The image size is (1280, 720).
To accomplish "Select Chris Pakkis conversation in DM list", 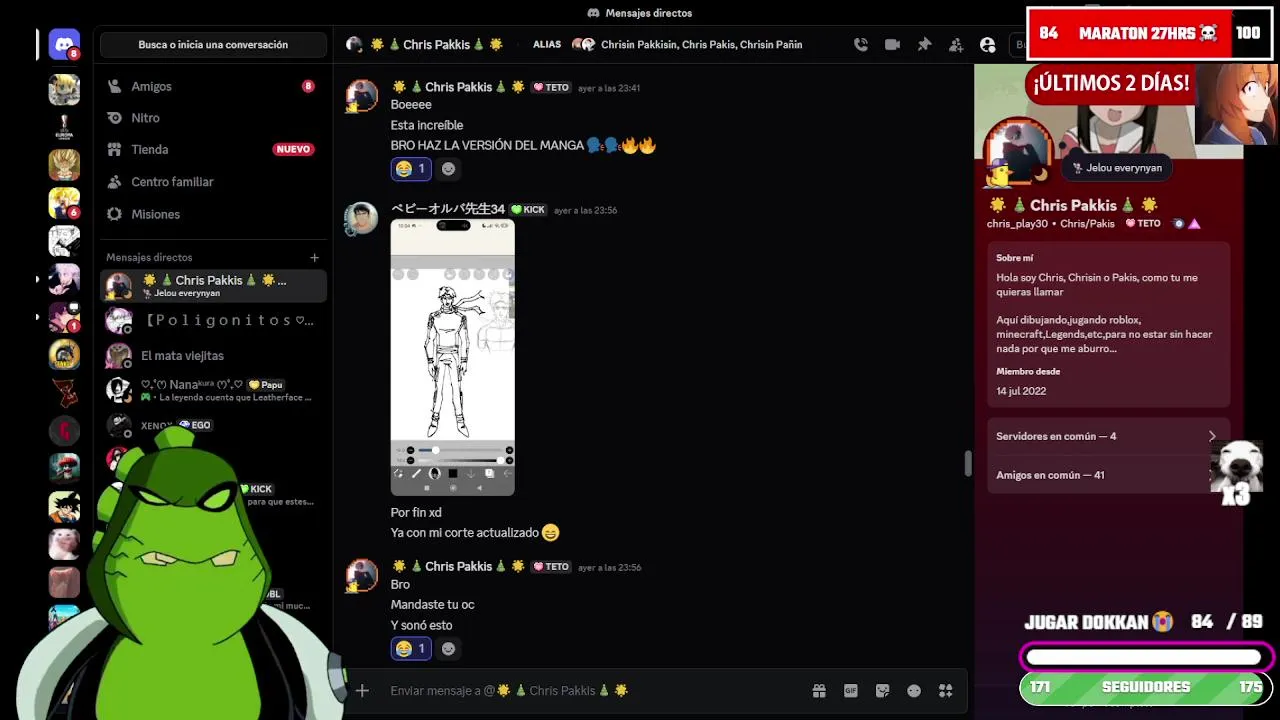I will pyautogui.click(x=213, y=286).
